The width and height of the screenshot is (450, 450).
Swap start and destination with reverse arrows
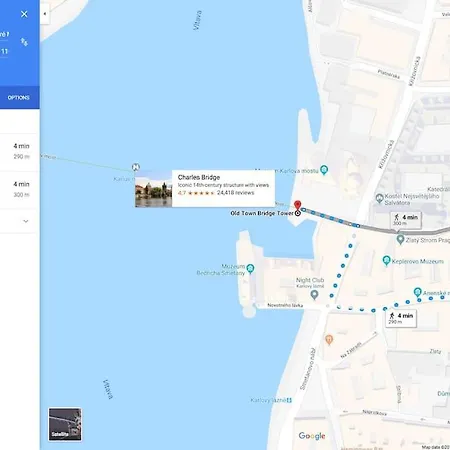pyautogui.click(x=24, y=42)
